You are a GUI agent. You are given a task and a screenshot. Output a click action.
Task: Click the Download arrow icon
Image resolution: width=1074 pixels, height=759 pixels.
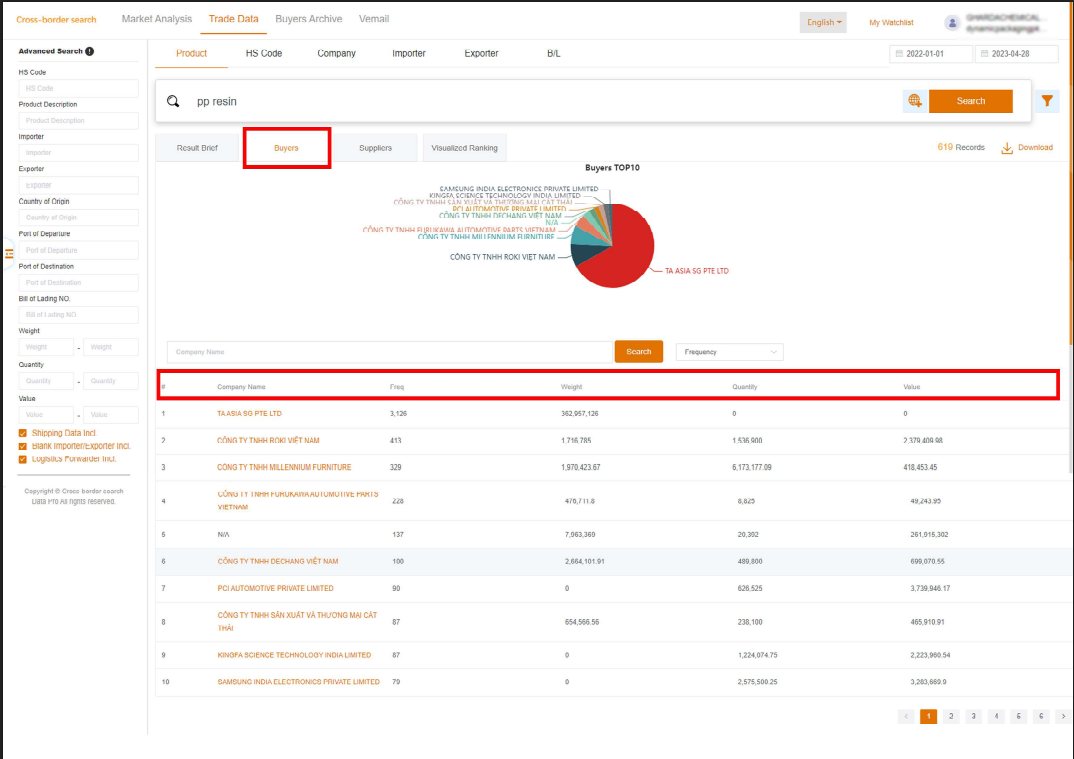(1007, 148)
